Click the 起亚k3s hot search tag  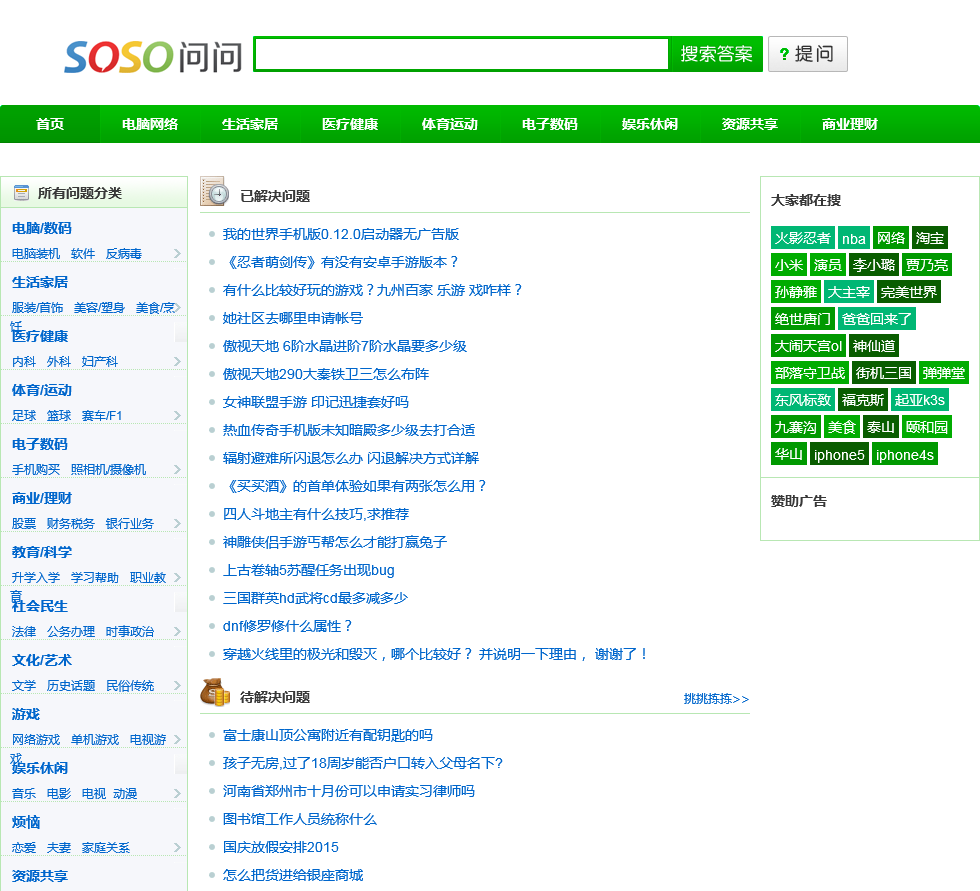pos(919,400)
